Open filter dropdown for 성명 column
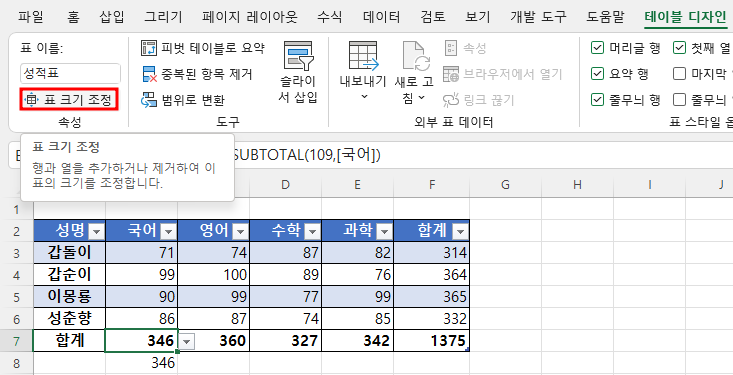This screenshot has width=733, height=375. (96, 231)
